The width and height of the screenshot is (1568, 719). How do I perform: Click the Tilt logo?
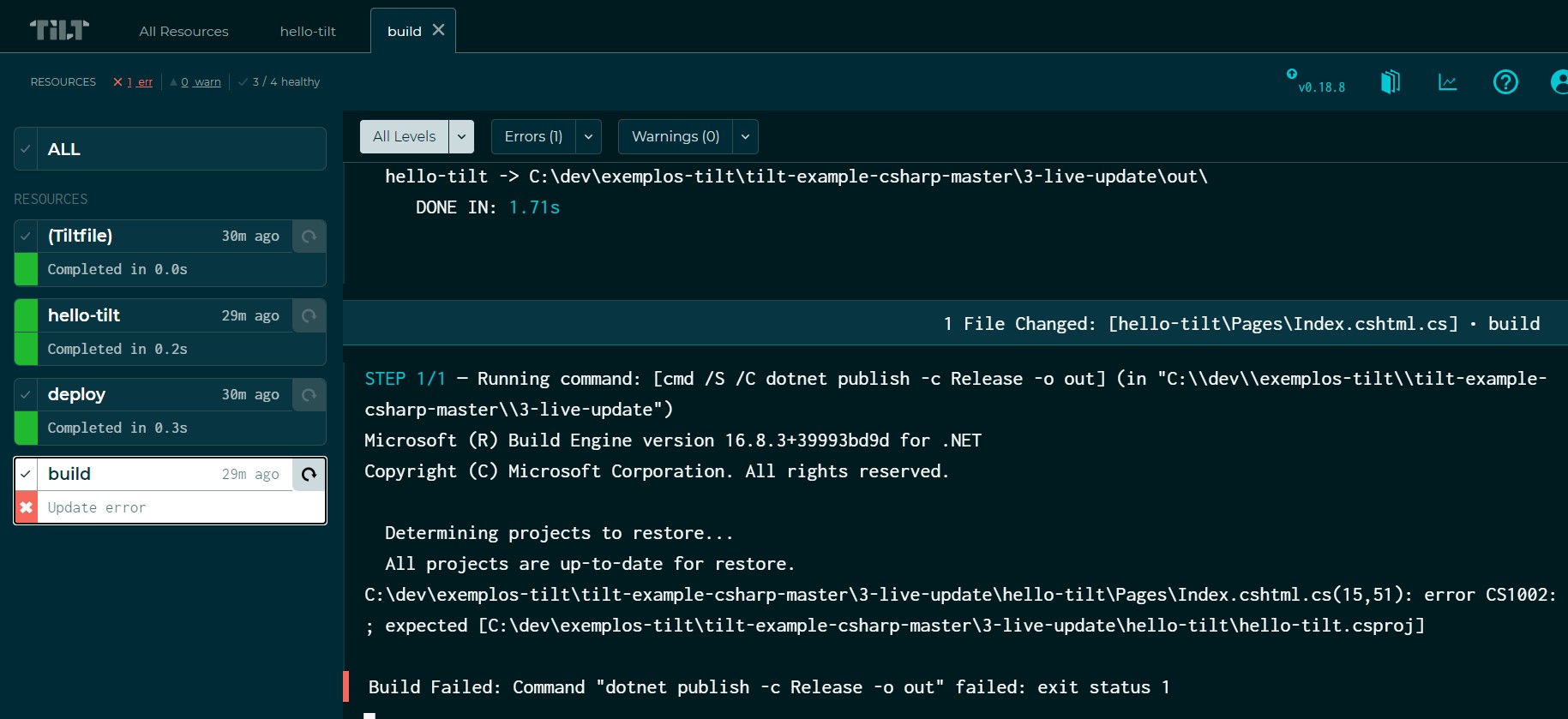(x=59, y=30)
